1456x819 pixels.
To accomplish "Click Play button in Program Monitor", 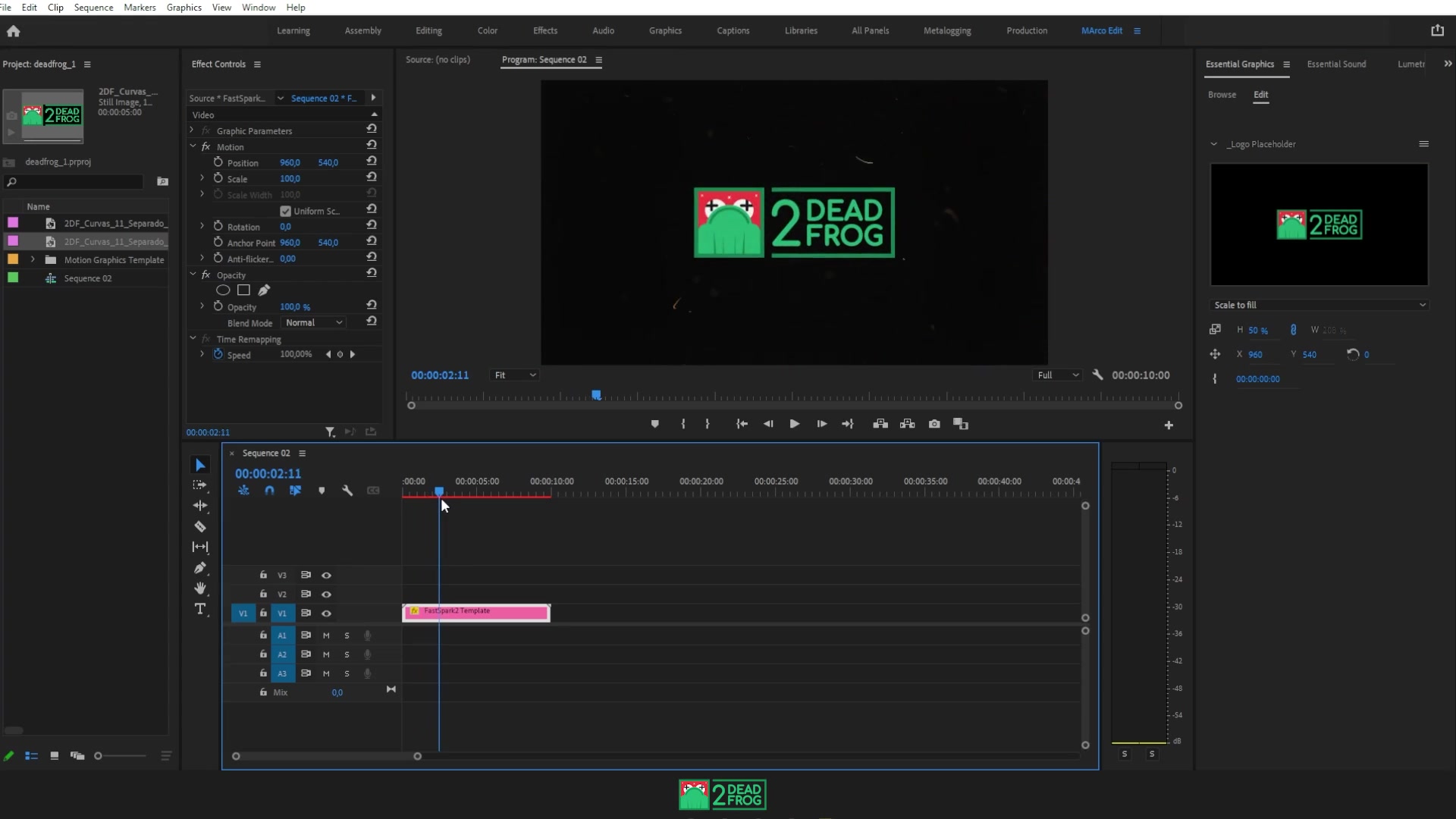I will [x=795, y=424].
